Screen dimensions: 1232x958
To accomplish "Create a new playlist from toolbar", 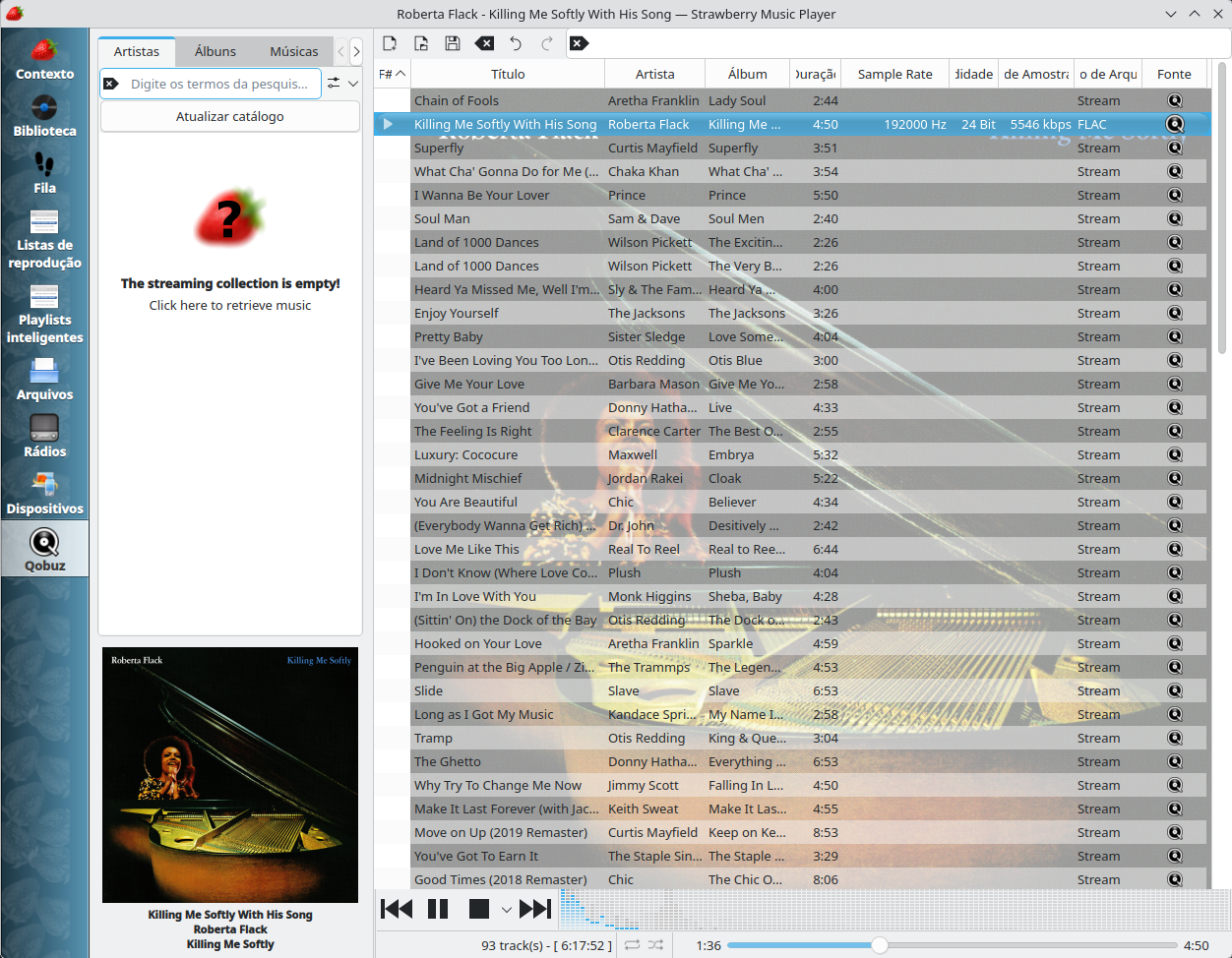I will (x=391, y=43).
